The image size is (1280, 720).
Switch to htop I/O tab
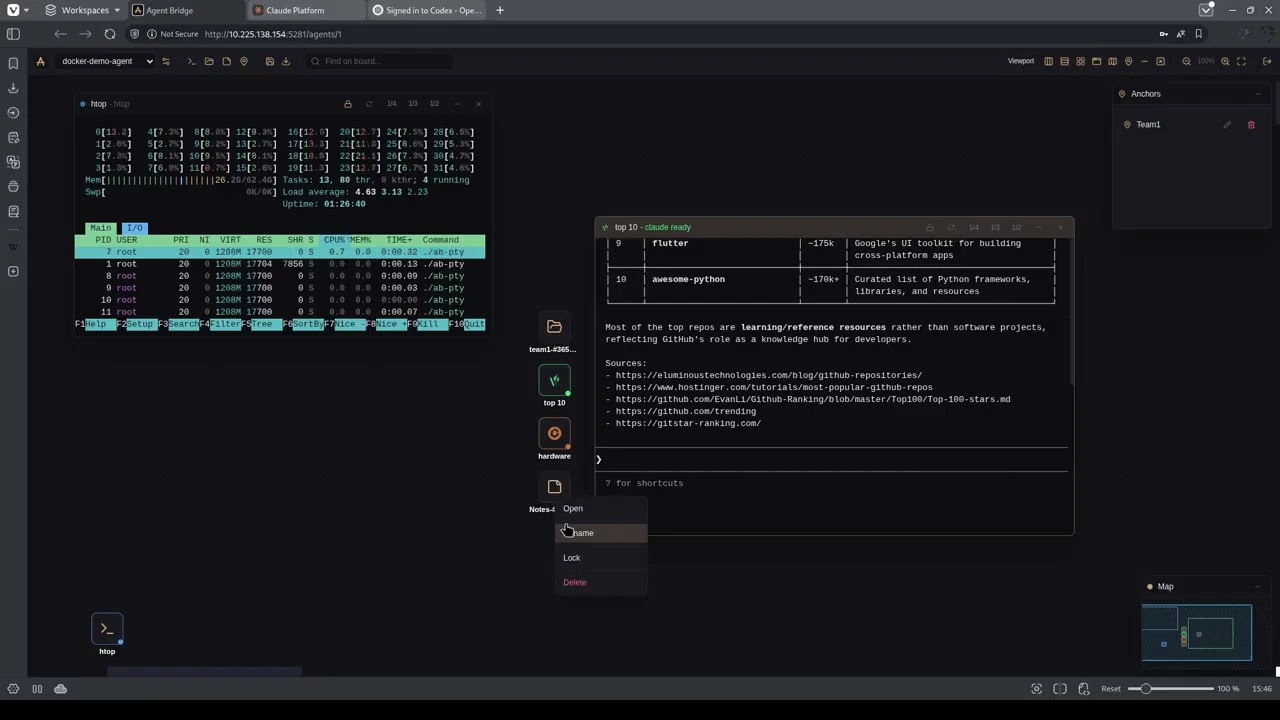tap(135, 228)
